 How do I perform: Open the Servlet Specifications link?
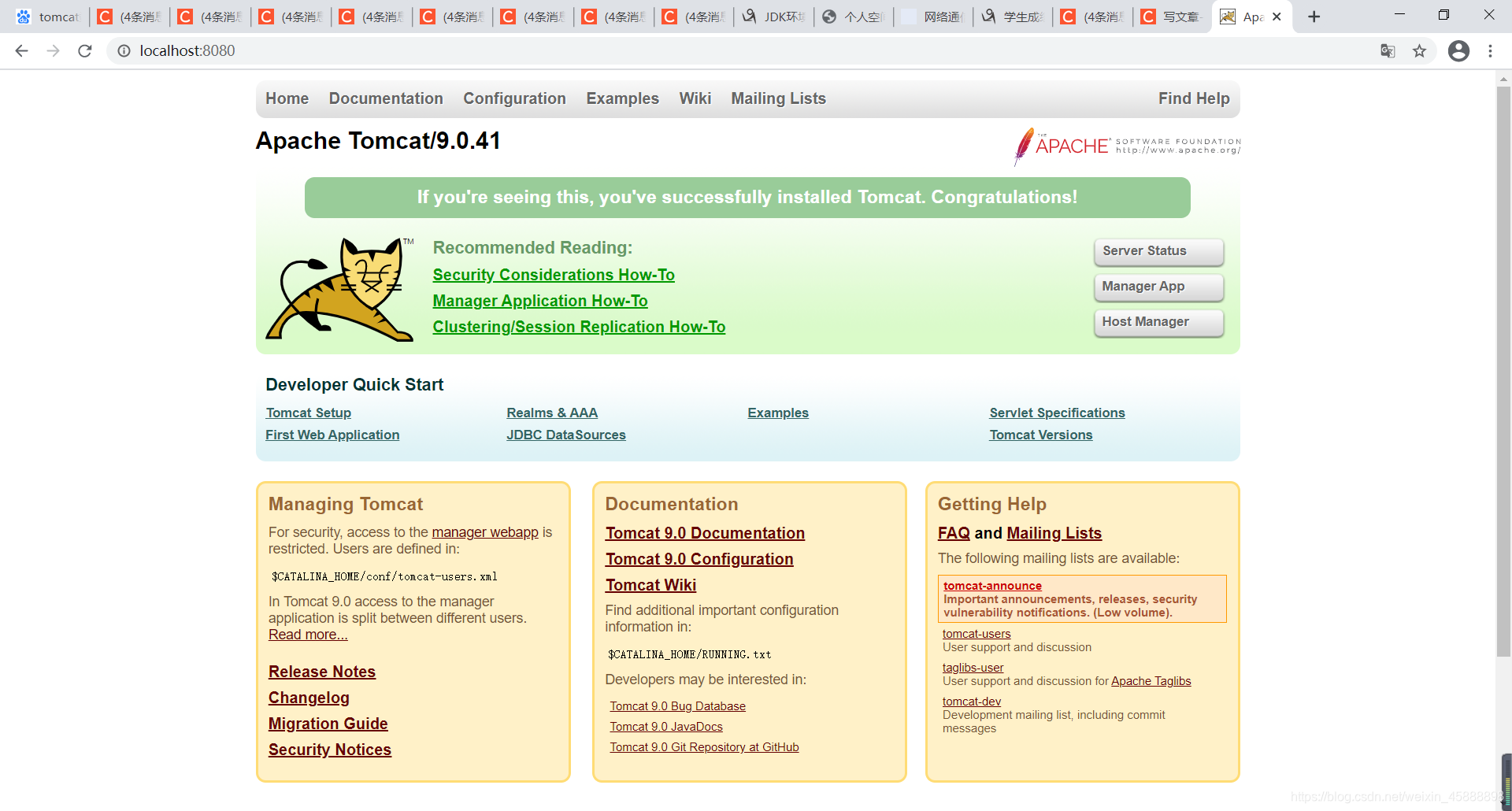[x=1057, y=413]
